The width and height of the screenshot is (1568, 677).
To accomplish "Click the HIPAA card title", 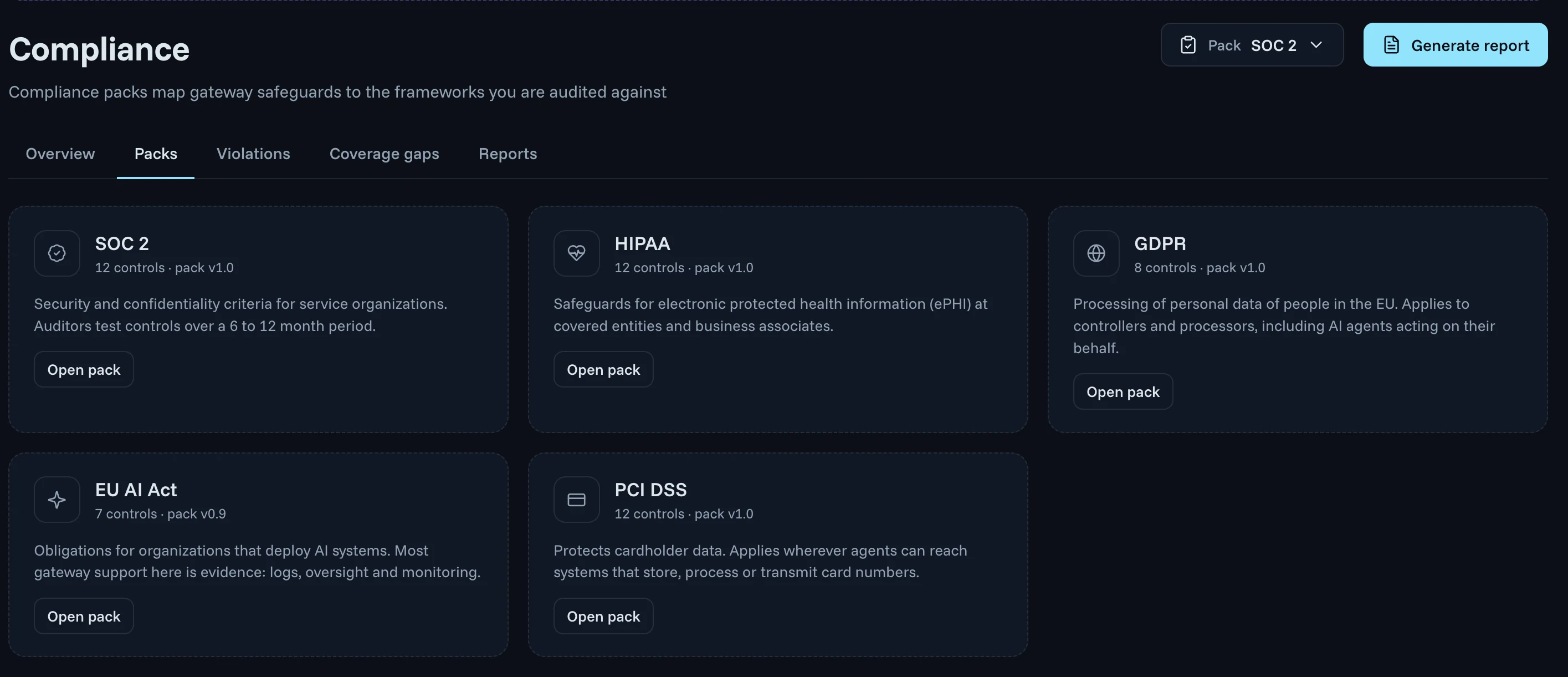I will 642,243.
